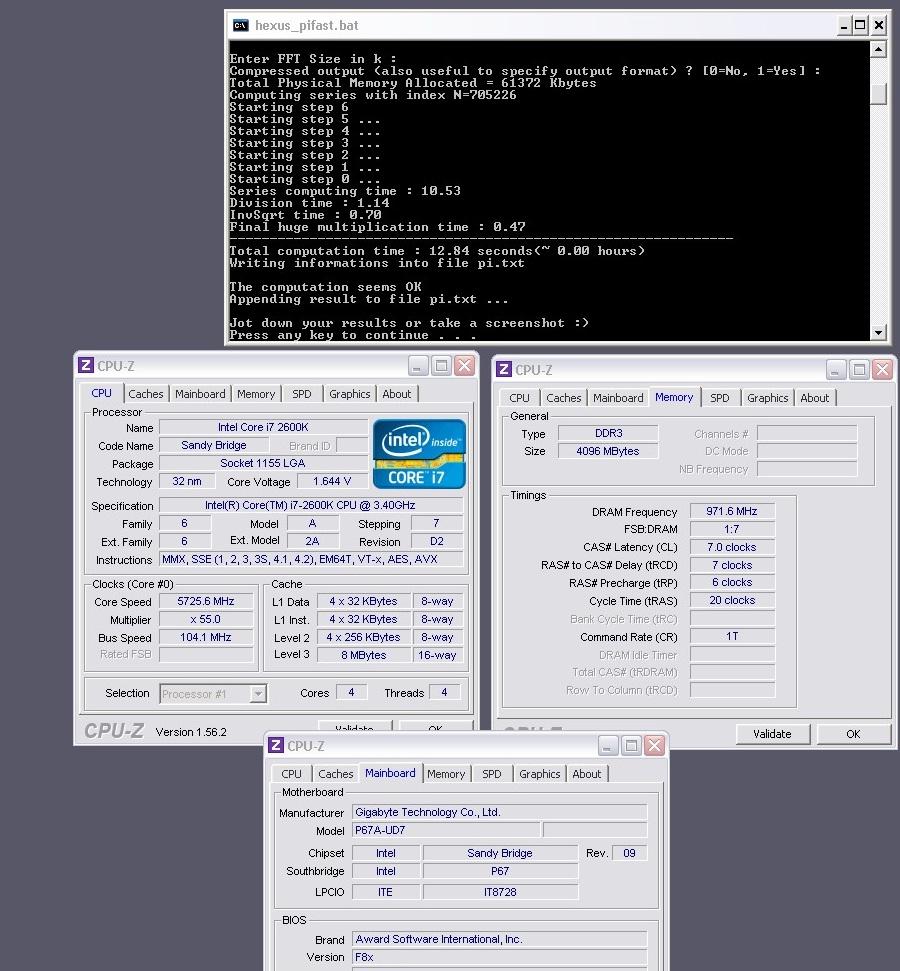This screenshot has height=971, width=900.
Task: Click the BIOS Version F8x field
Action: [x=499, y=957]
